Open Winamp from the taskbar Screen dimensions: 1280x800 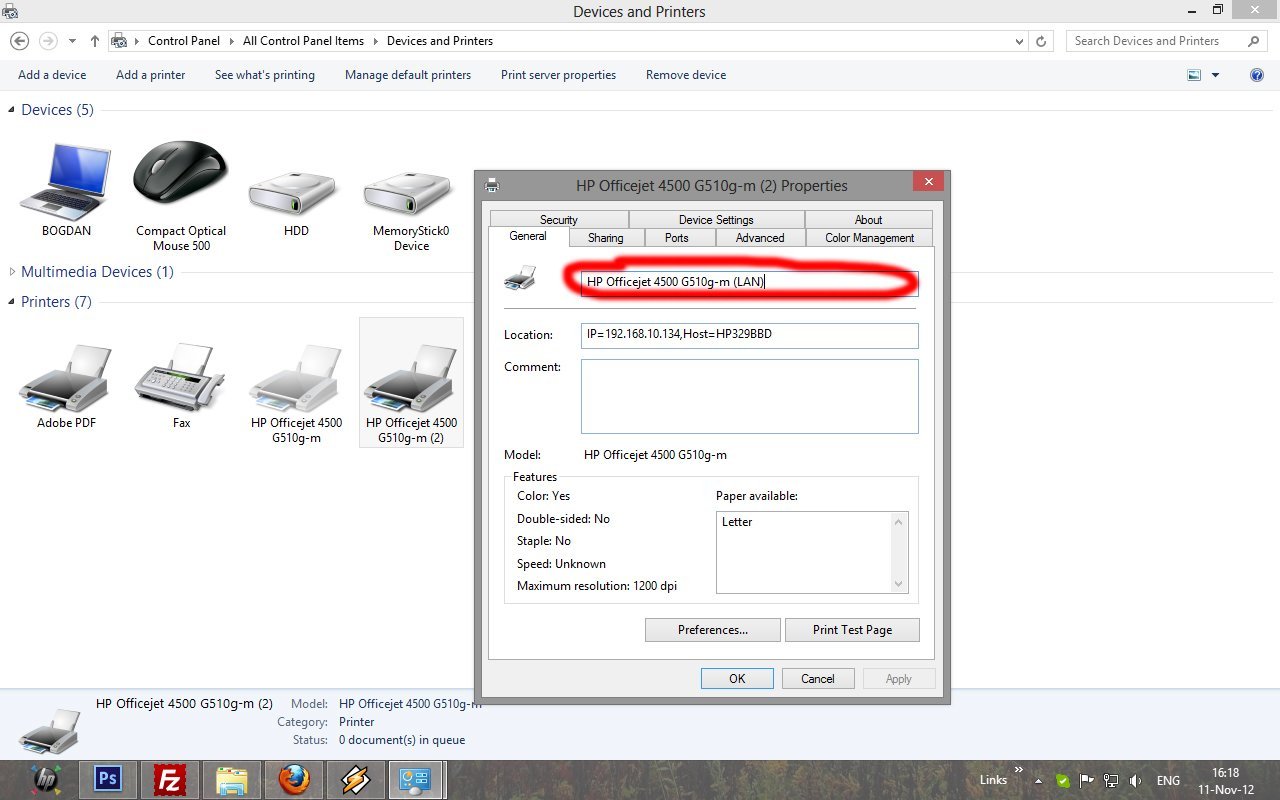pyautogui.click(x=355, y=780)
